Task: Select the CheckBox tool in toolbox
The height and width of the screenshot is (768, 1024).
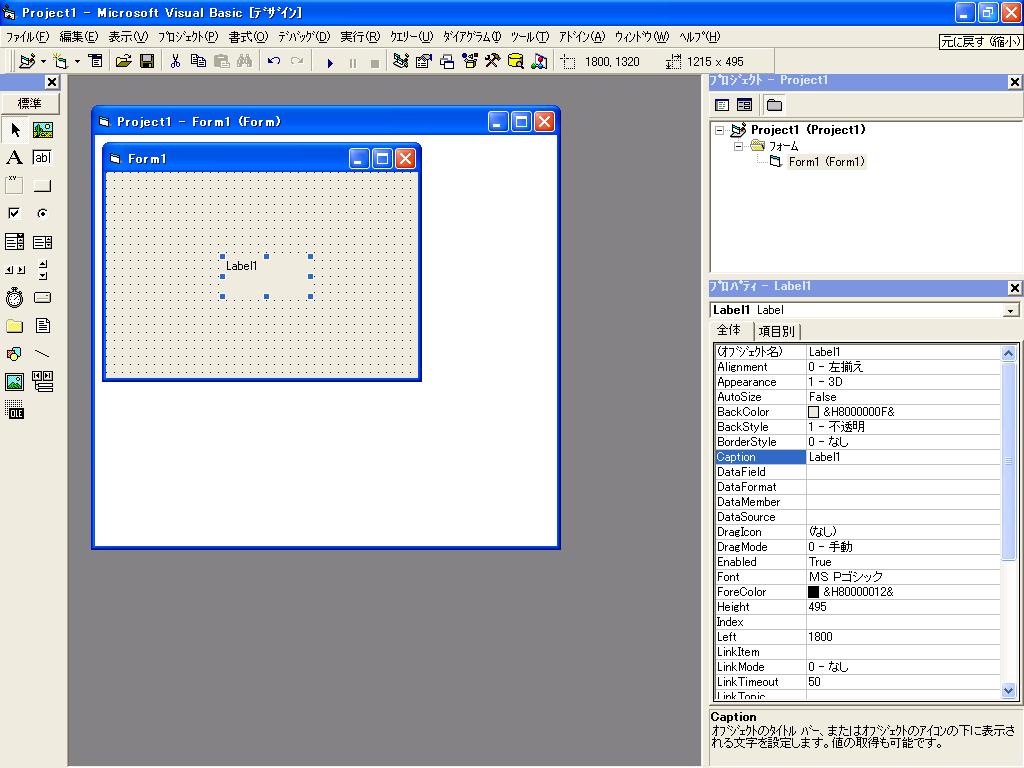Action: tap(14, 214)
